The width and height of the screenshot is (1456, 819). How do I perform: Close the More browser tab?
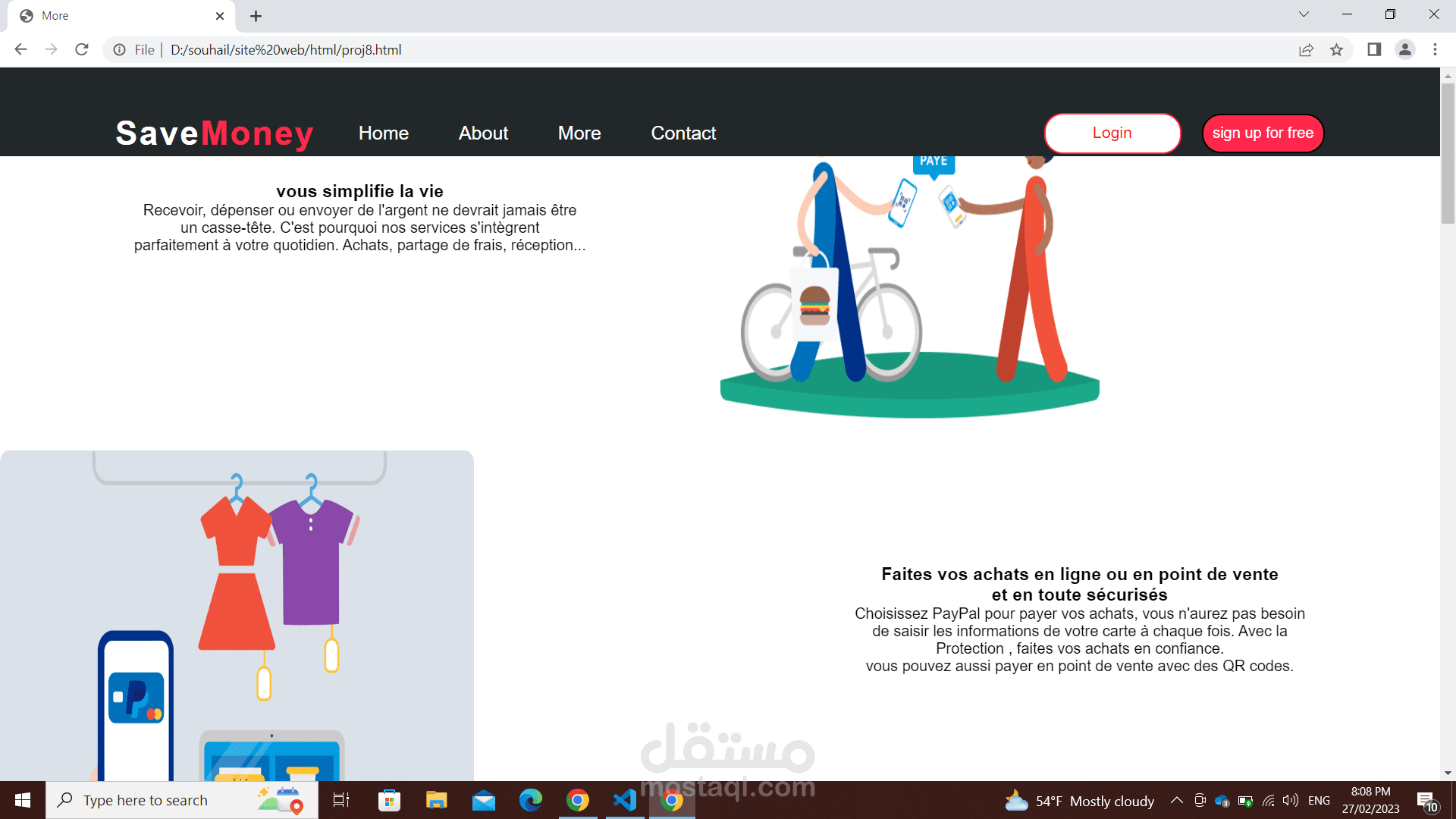(220, 16)
